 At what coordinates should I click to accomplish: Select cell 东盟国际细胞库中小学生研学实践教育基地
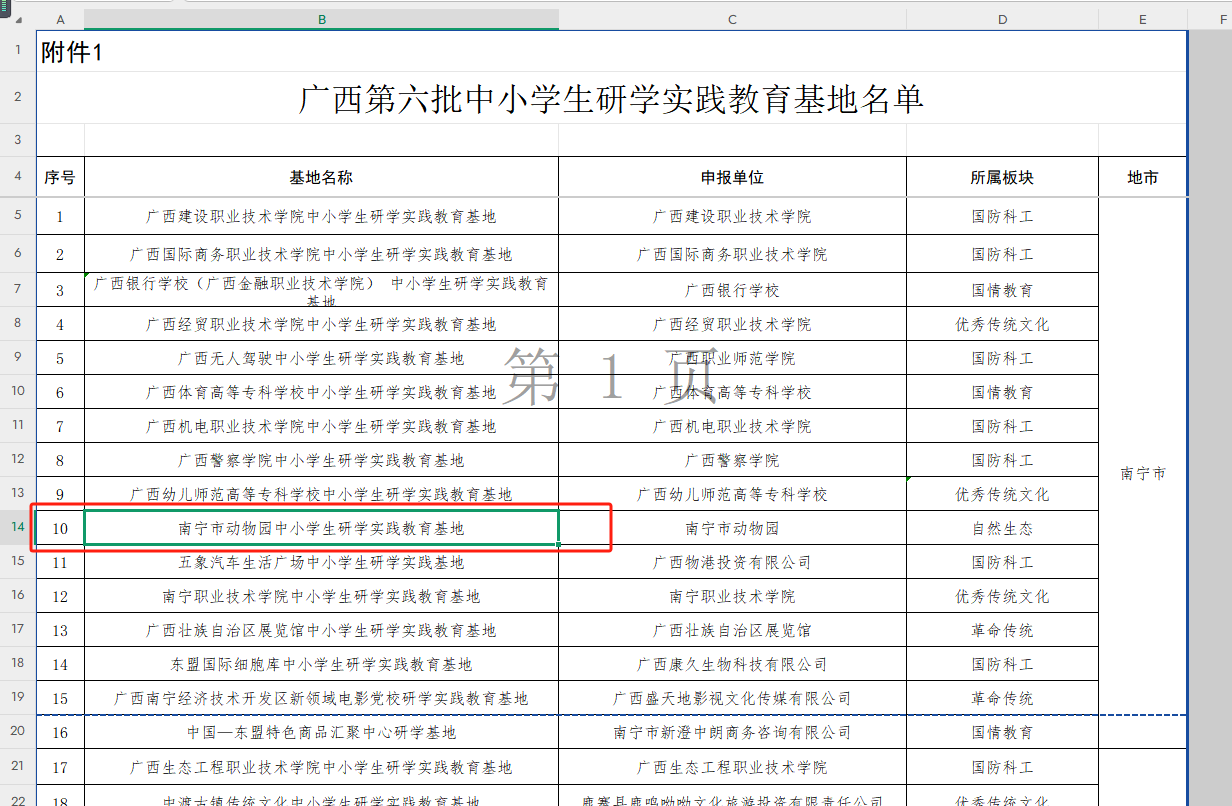(x=321, y=664)
